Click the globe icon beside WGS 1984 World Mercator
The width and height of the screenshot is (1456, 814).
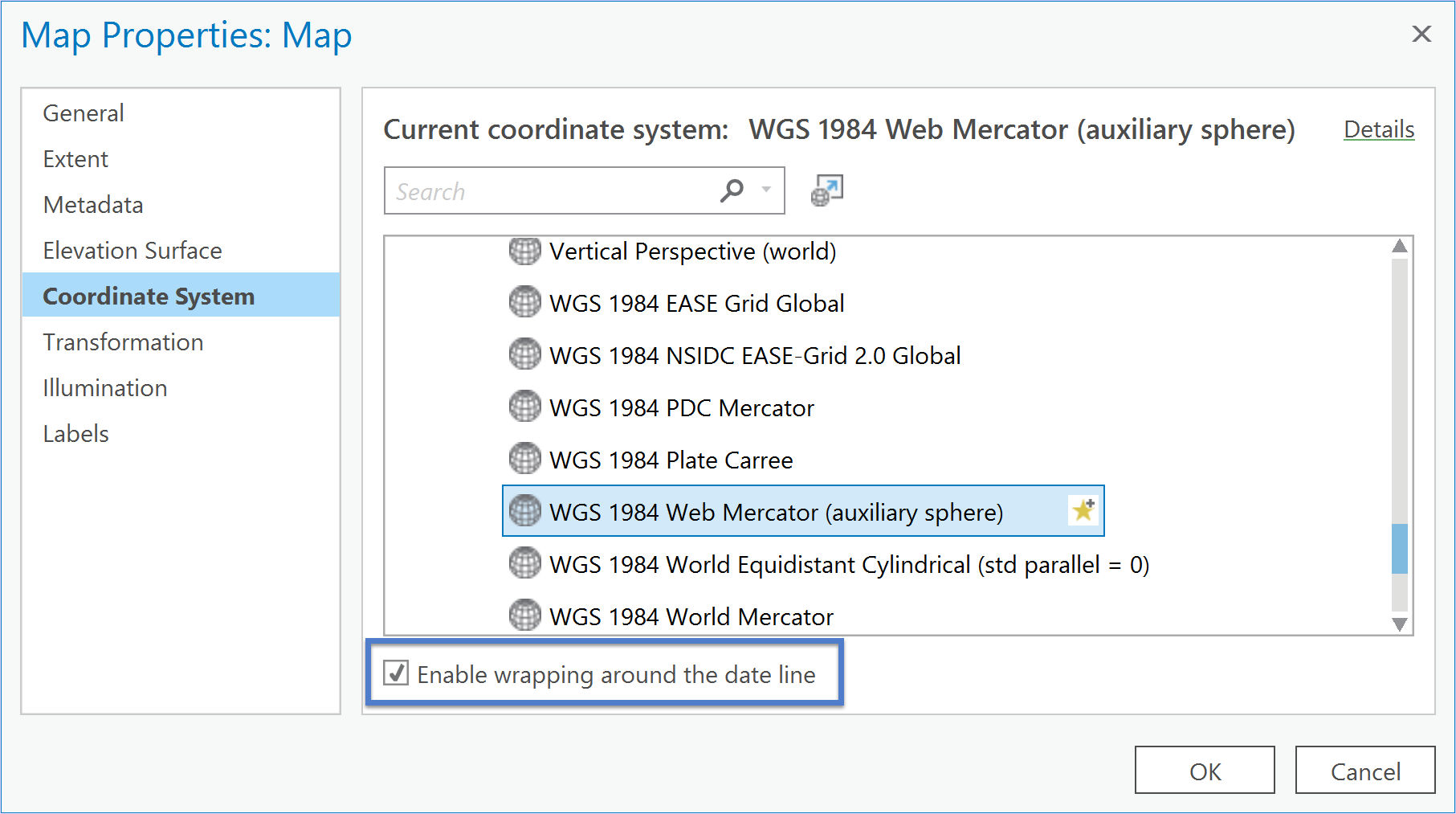pyautogui.click(x=525, y=616)
